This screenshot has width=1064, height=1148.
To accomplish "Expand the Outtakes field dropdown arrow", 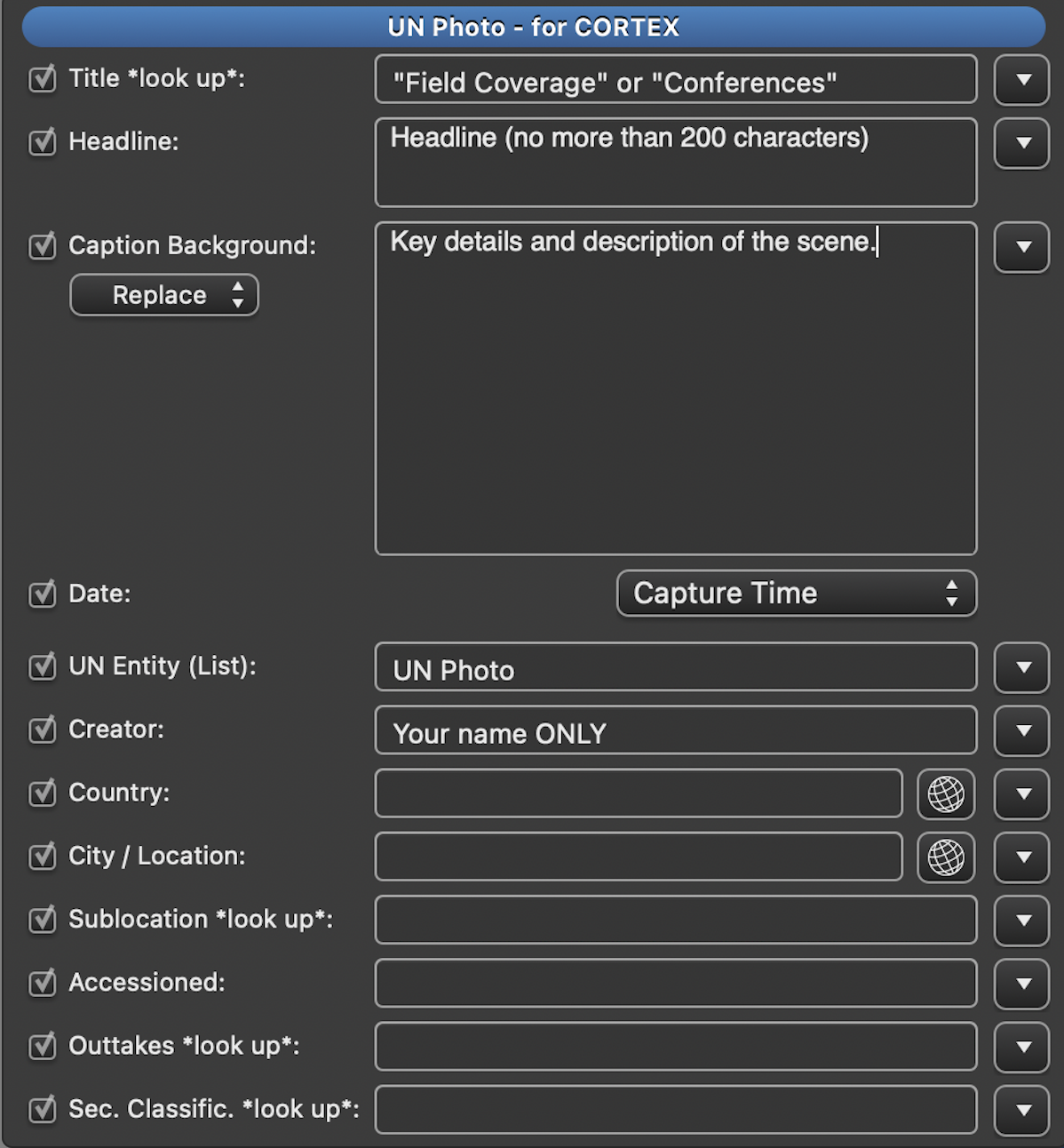I will pos(1022,1048).
